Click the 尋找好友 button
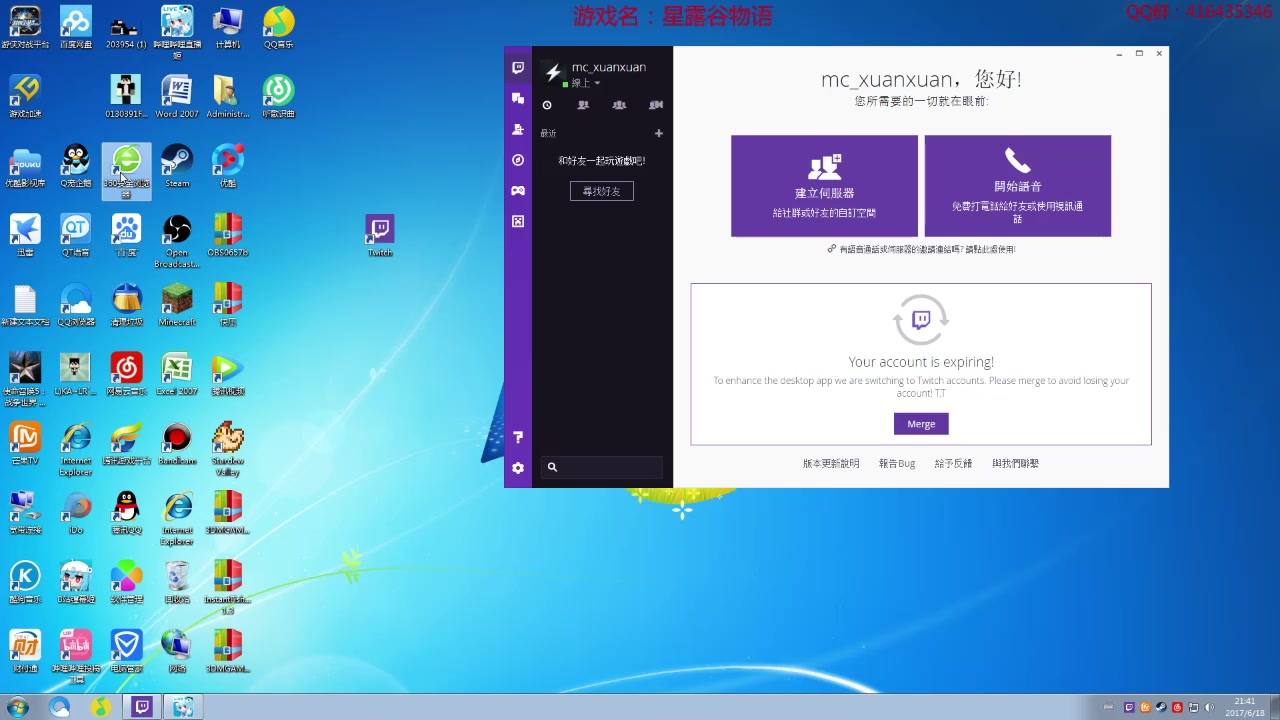Image resolution: width=1280 pixels, height=720 pixels. pos(602,191)
